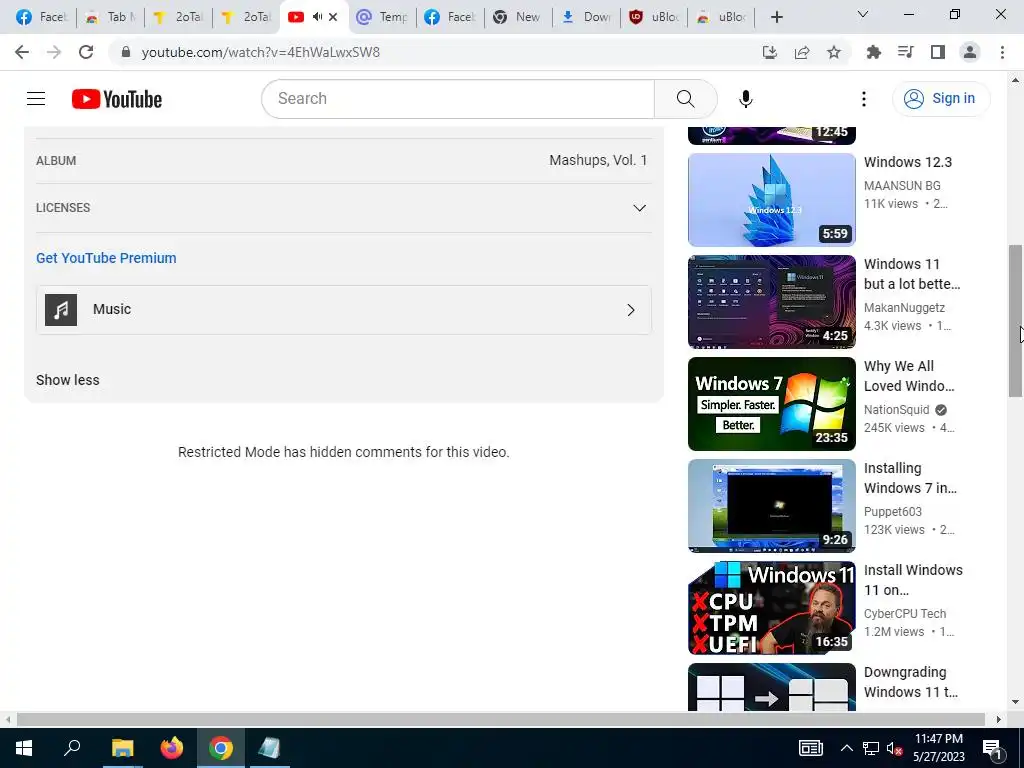Open the network tray icon
This screenshot has width=1024, height=768.
[871, 748]
